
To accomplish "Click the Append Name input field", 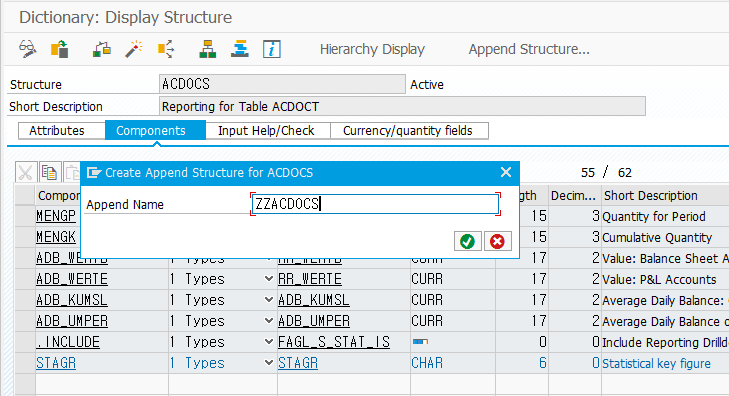I will 375,204.
